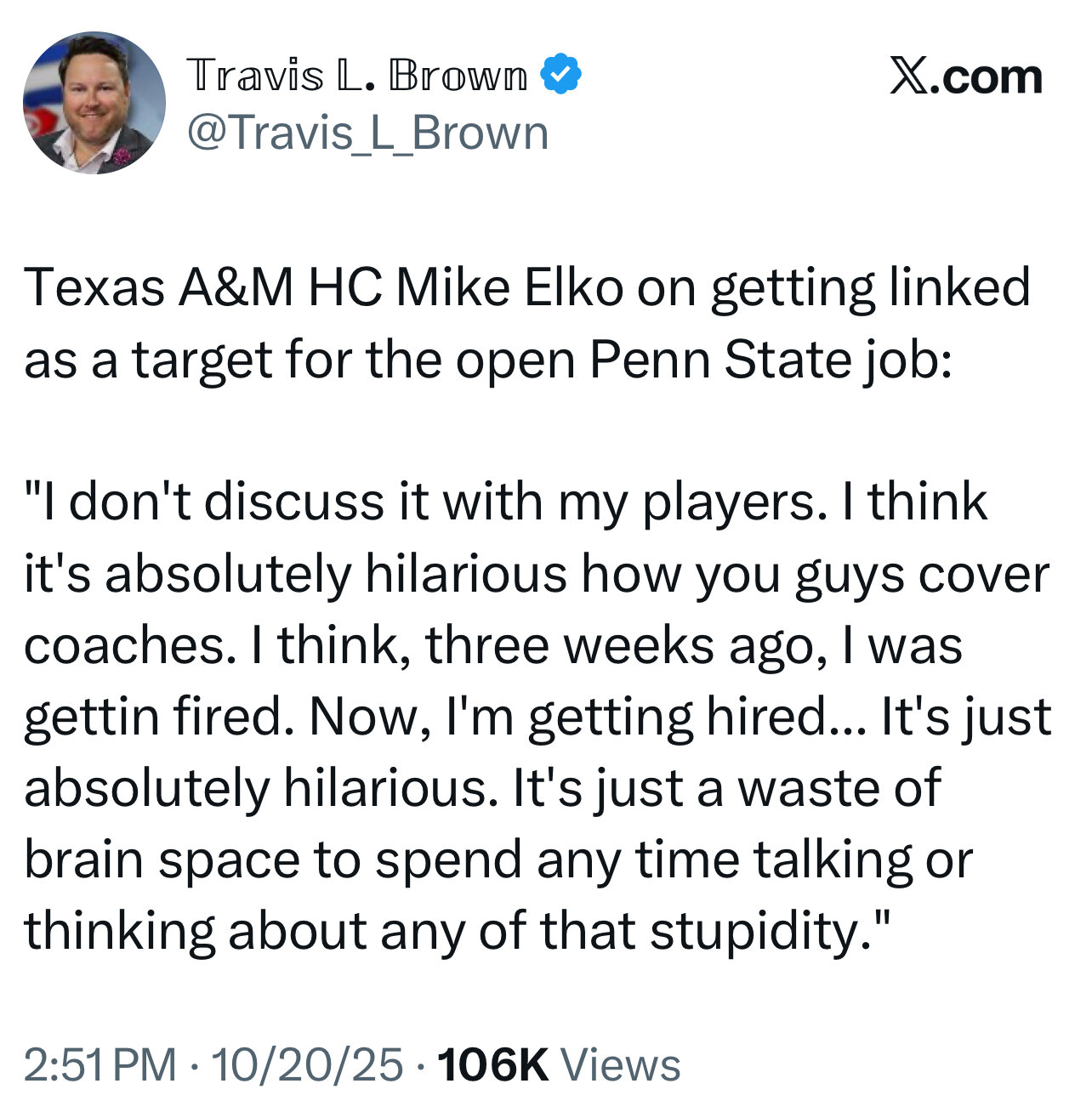Screen dimensions: 1092x1112
Task: Click the 10/20/25 post date
Action: pyautogui.click(x=307, y=1064)
